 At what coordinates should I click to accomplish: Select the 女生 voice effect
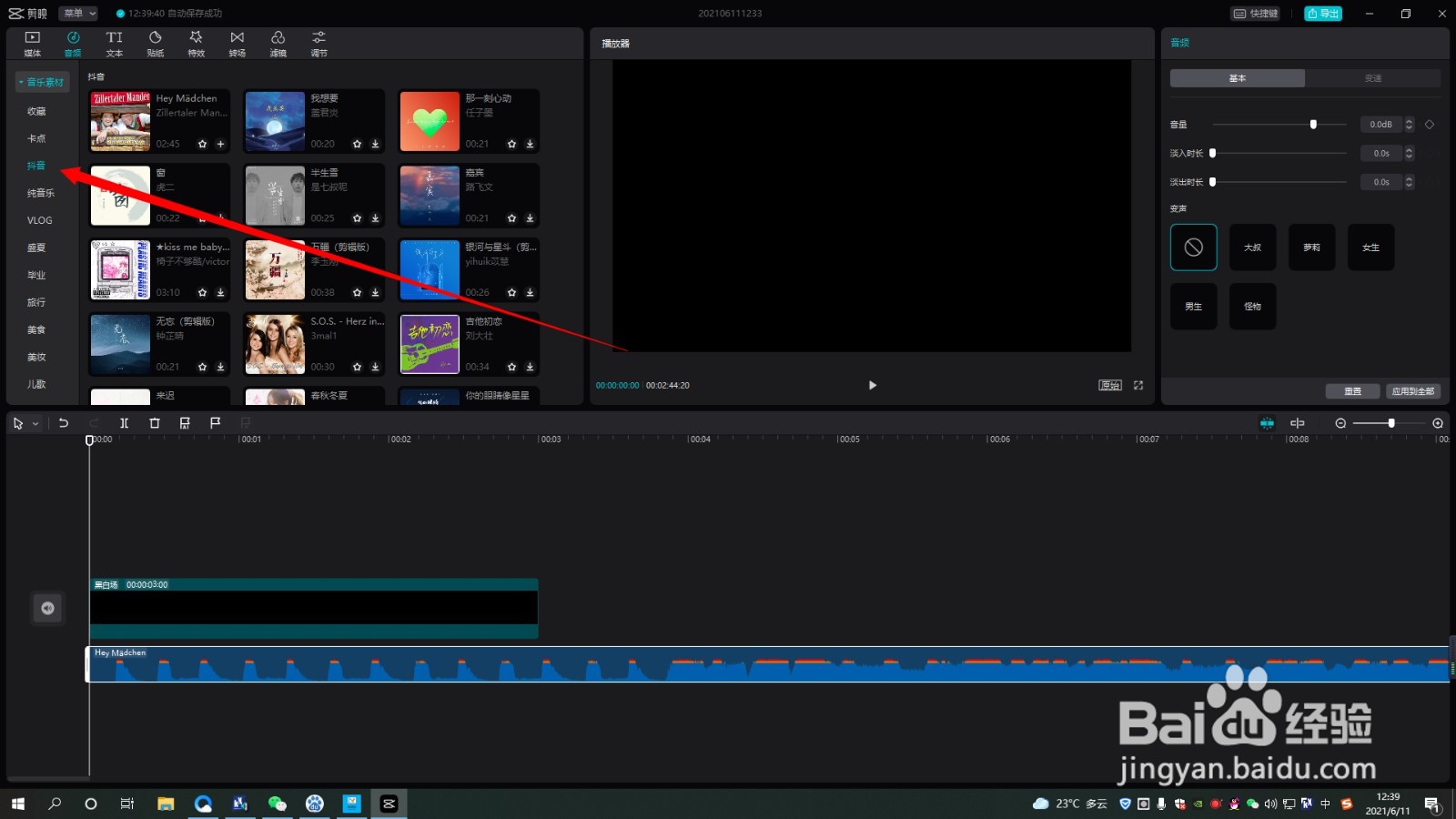click(1371, 248)
